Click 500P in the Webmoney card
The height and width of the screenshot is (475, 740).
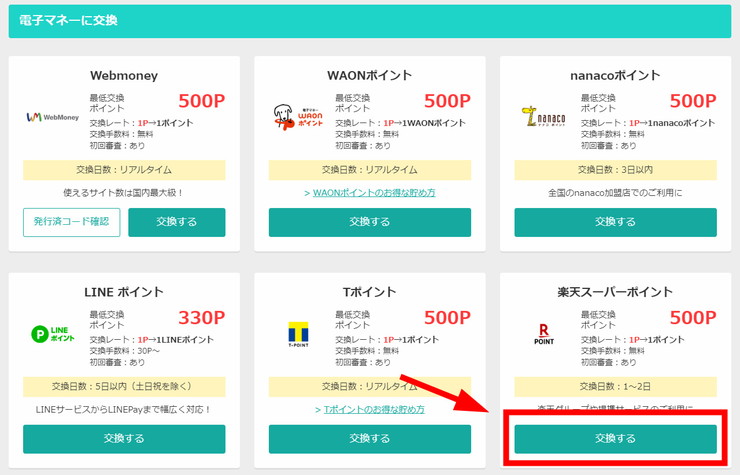pos(202,101)
